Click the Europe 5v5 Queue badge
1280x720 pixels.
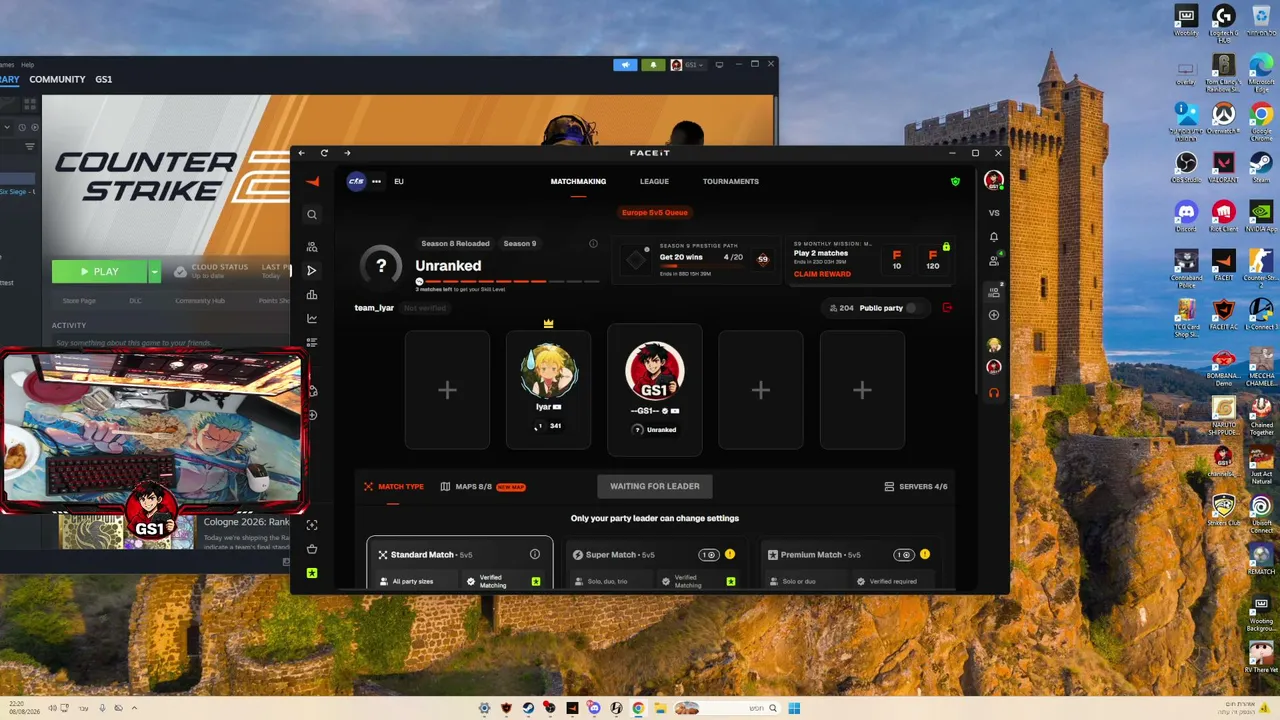tap(655, 212)
